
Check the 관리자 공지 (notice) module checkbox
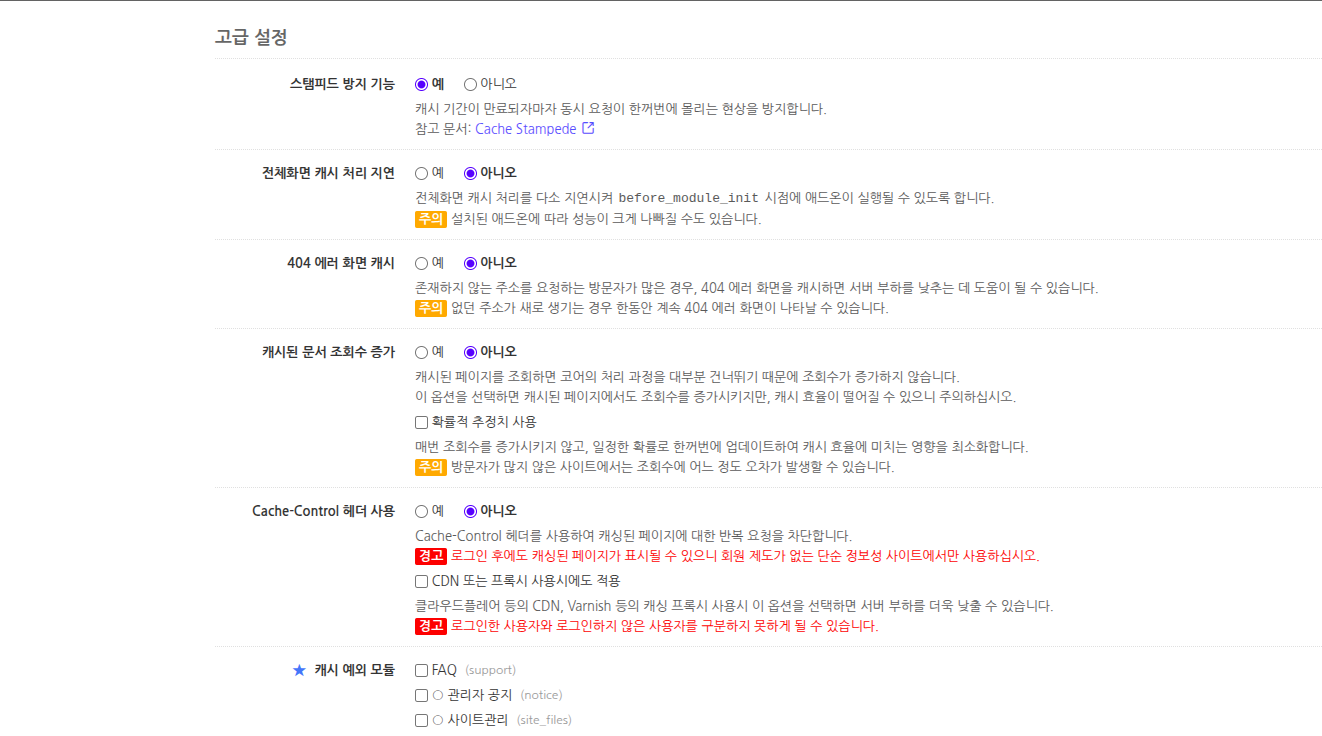click(x=421, y=694)
